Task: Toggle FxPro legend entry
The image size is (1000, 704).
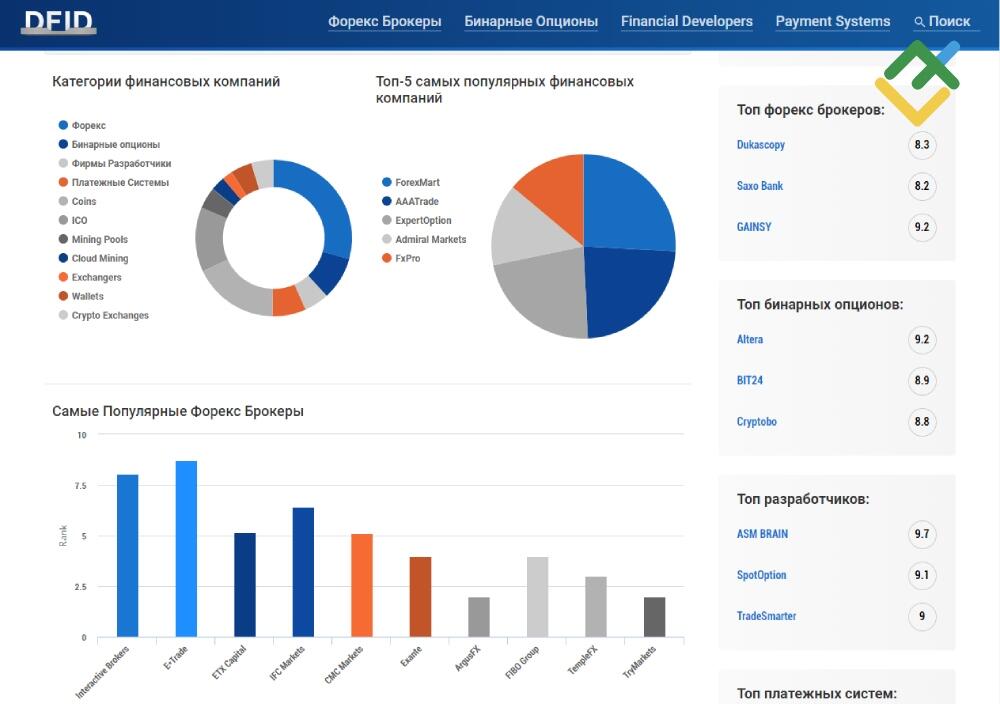Action: pos(401,258)
